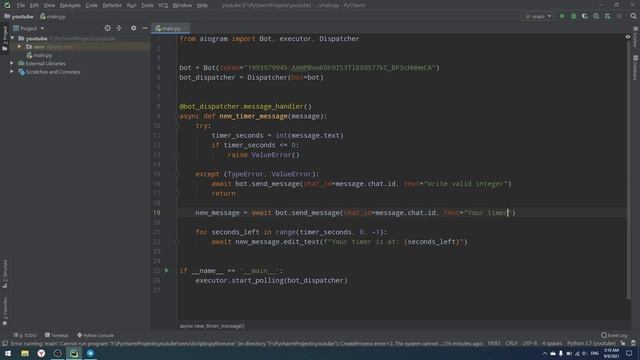Open the Run menu

point(131,5)
